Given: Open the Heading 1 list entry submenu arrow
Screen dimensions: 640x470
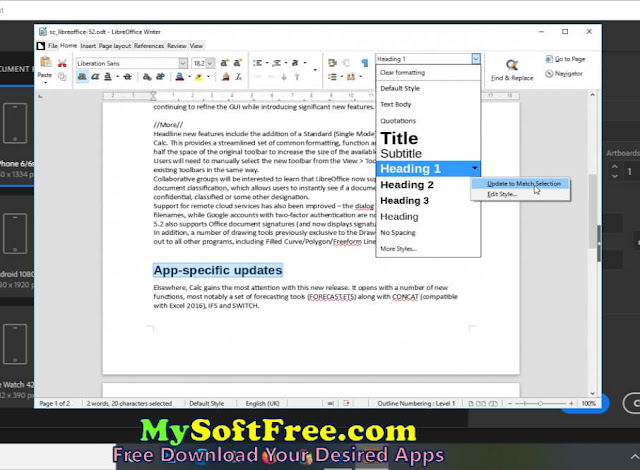Looking at the screenshot, I should [x=474, y=168].
